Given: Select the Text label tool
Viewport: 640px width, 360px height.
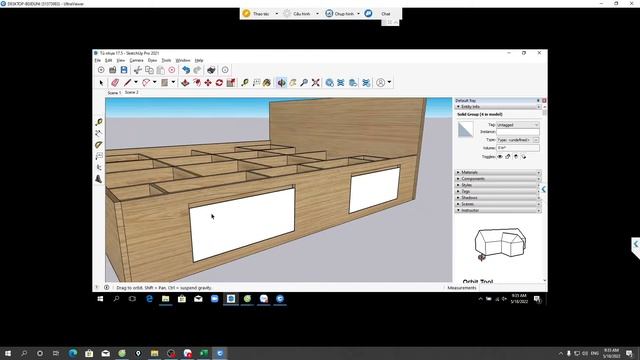Looking at the screenshot, I should [x=256, y=83].
